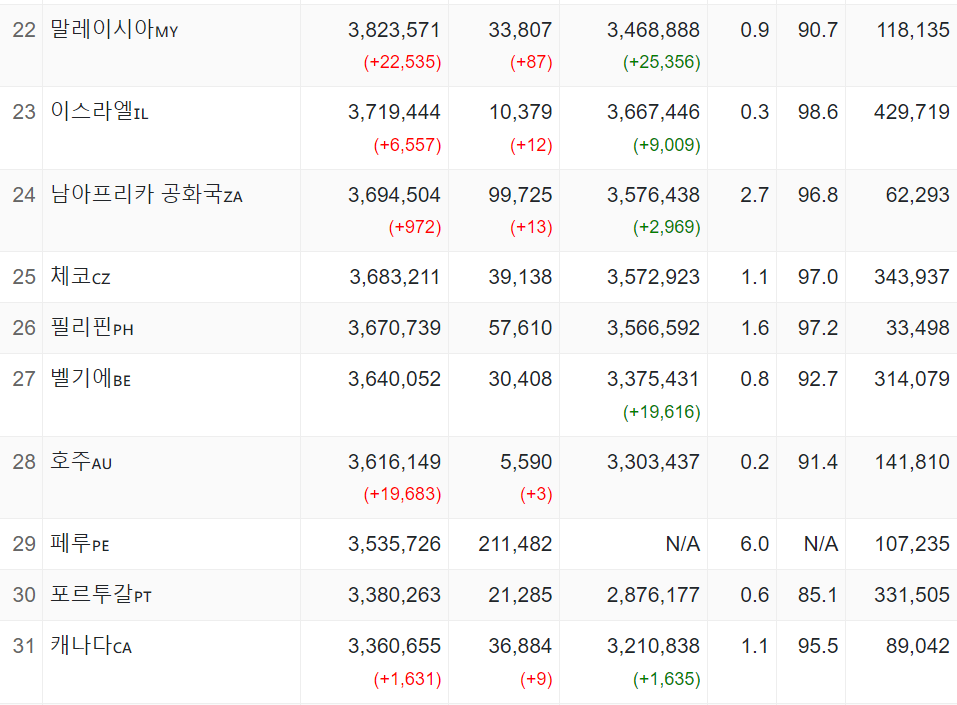This screenshot has height=705, width=957.
Task: Click the value 3,719,444
Action: pos(394,112)
